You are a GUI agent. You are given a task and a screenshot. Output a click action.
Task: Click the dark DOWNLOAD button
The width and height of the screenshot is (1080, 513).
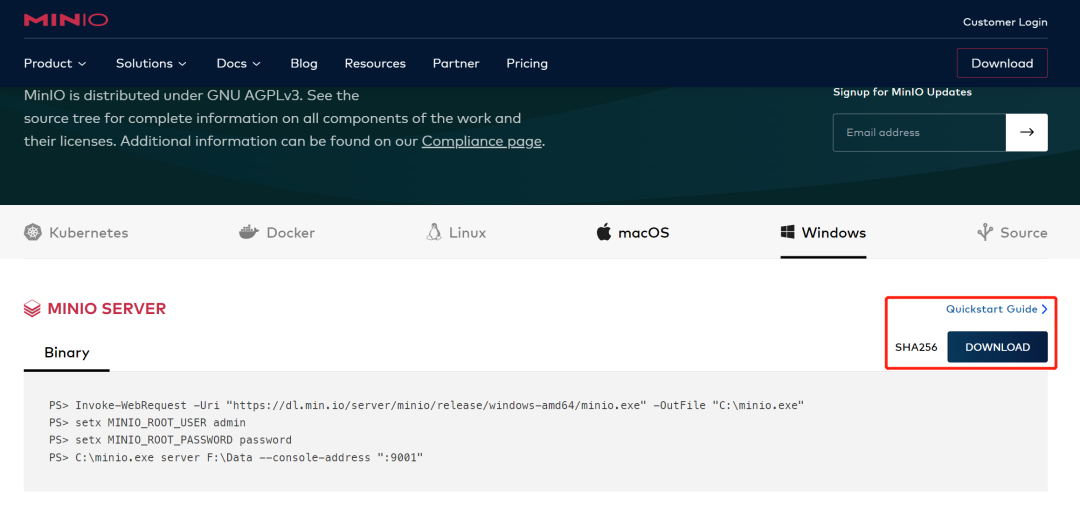pyautogui.click(x=997, y=347)
